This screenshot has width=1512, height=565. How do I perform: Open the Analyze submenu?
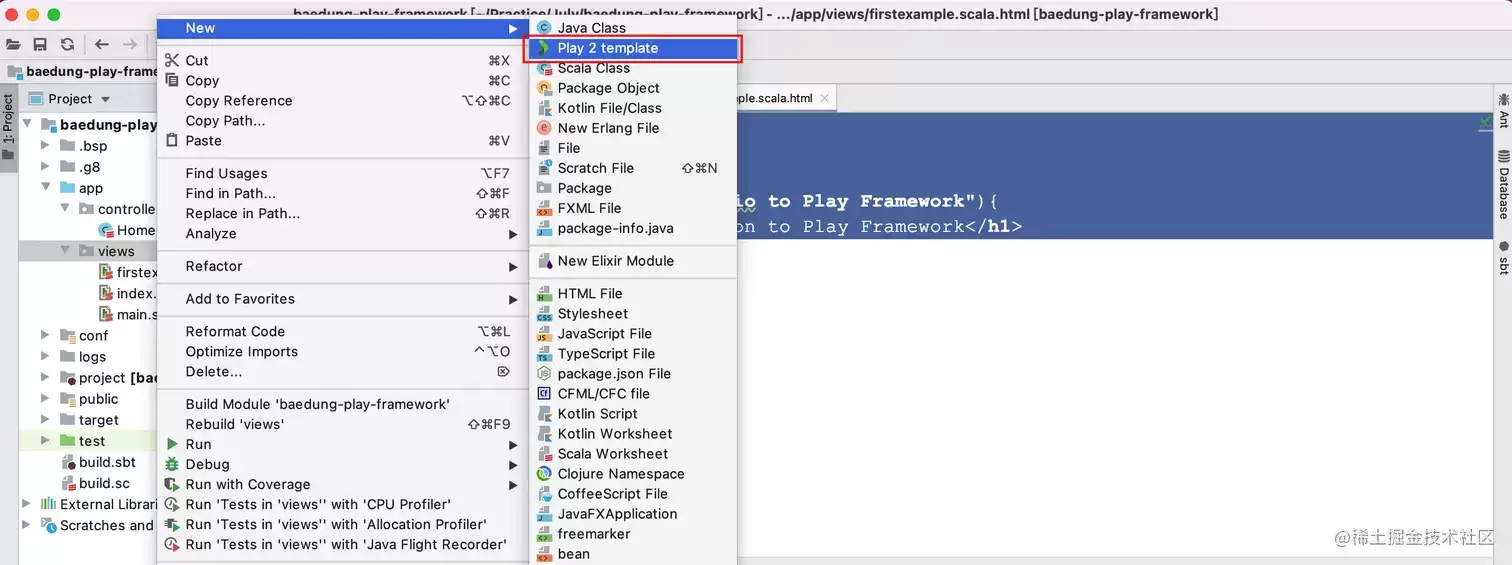(x=343, y=234)
